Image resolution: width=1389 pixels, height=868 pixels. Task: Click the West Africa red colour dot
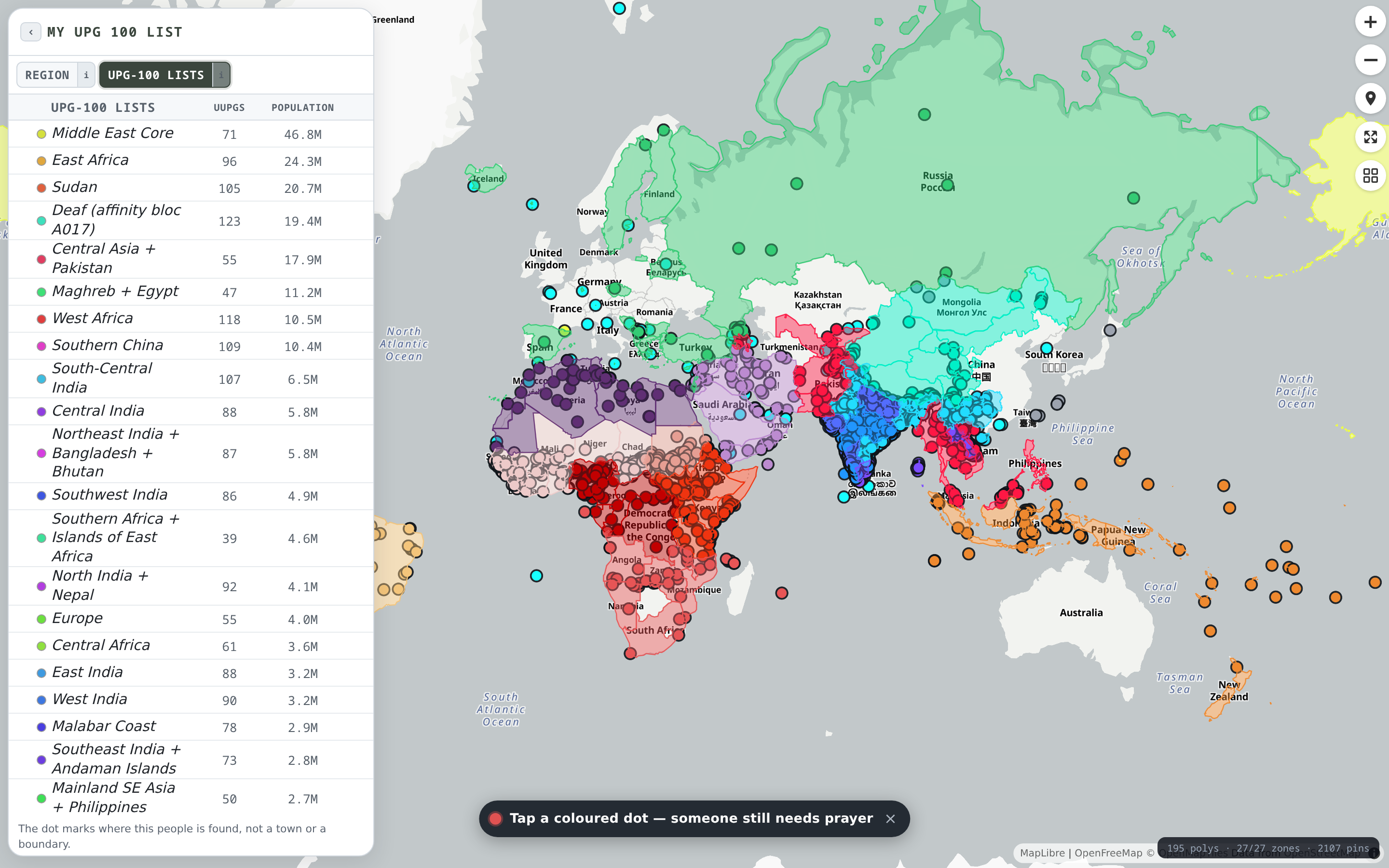[41, 319]
